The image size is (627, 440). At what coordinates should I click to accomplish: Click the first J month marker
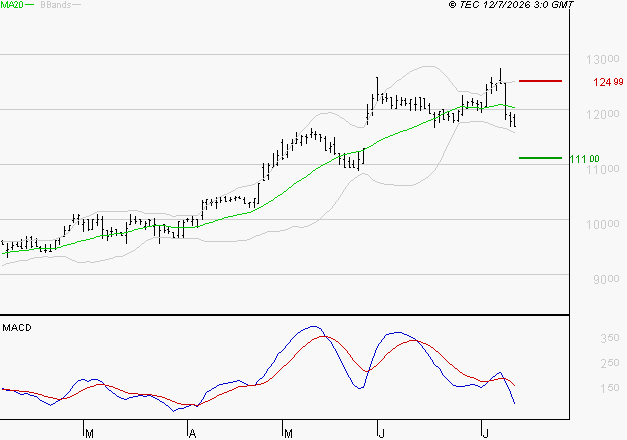tap(381, 434)
